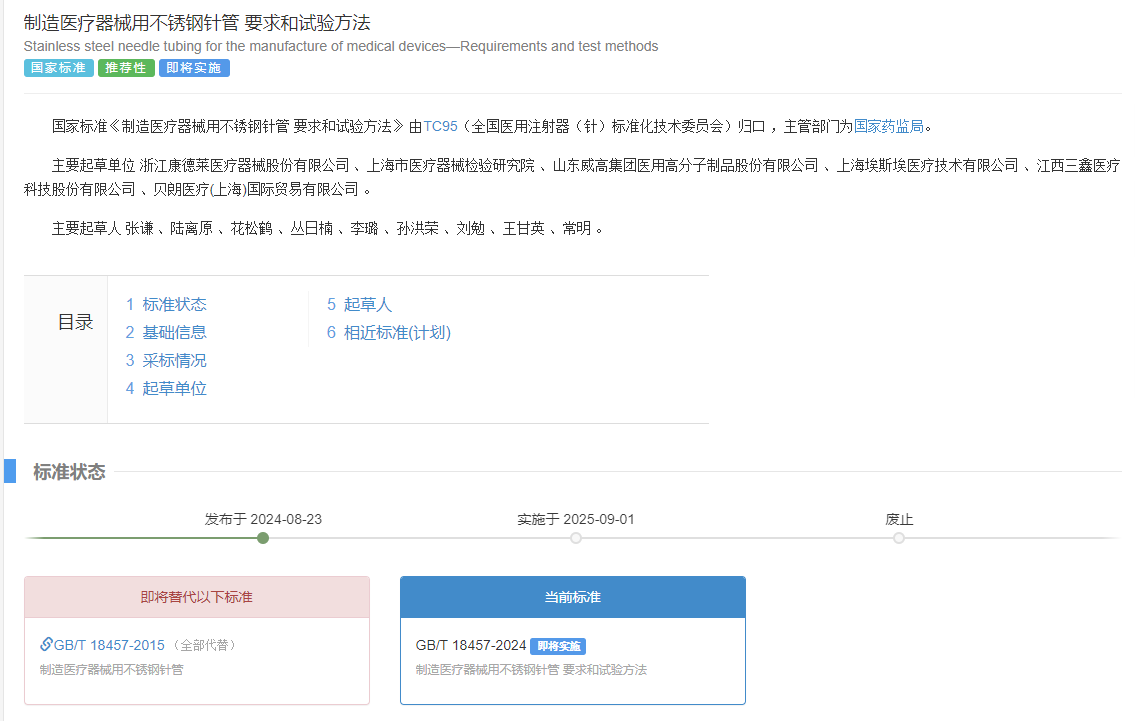
Task: Click the pink 即将替代以下标准 card header
Action: point(197,597)
